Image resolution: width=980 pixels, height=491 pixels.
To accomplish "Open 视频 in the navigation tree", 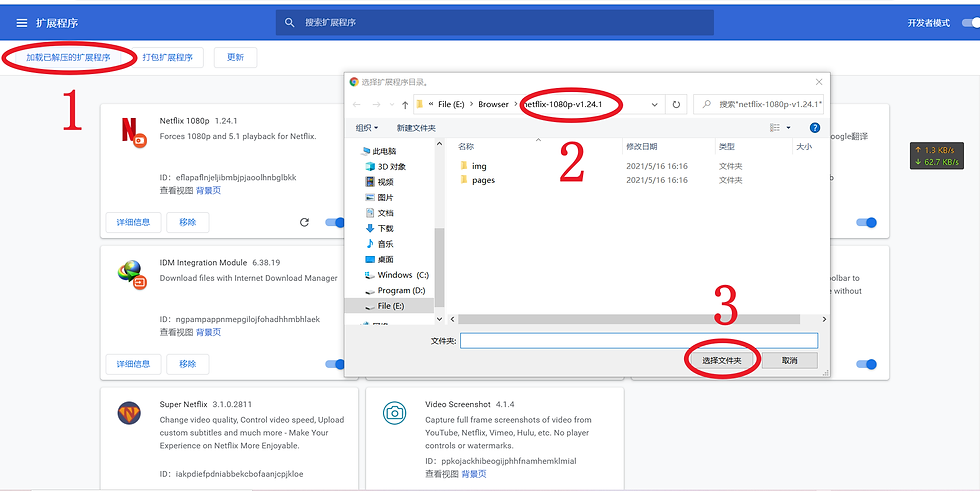I will (379, 182).
